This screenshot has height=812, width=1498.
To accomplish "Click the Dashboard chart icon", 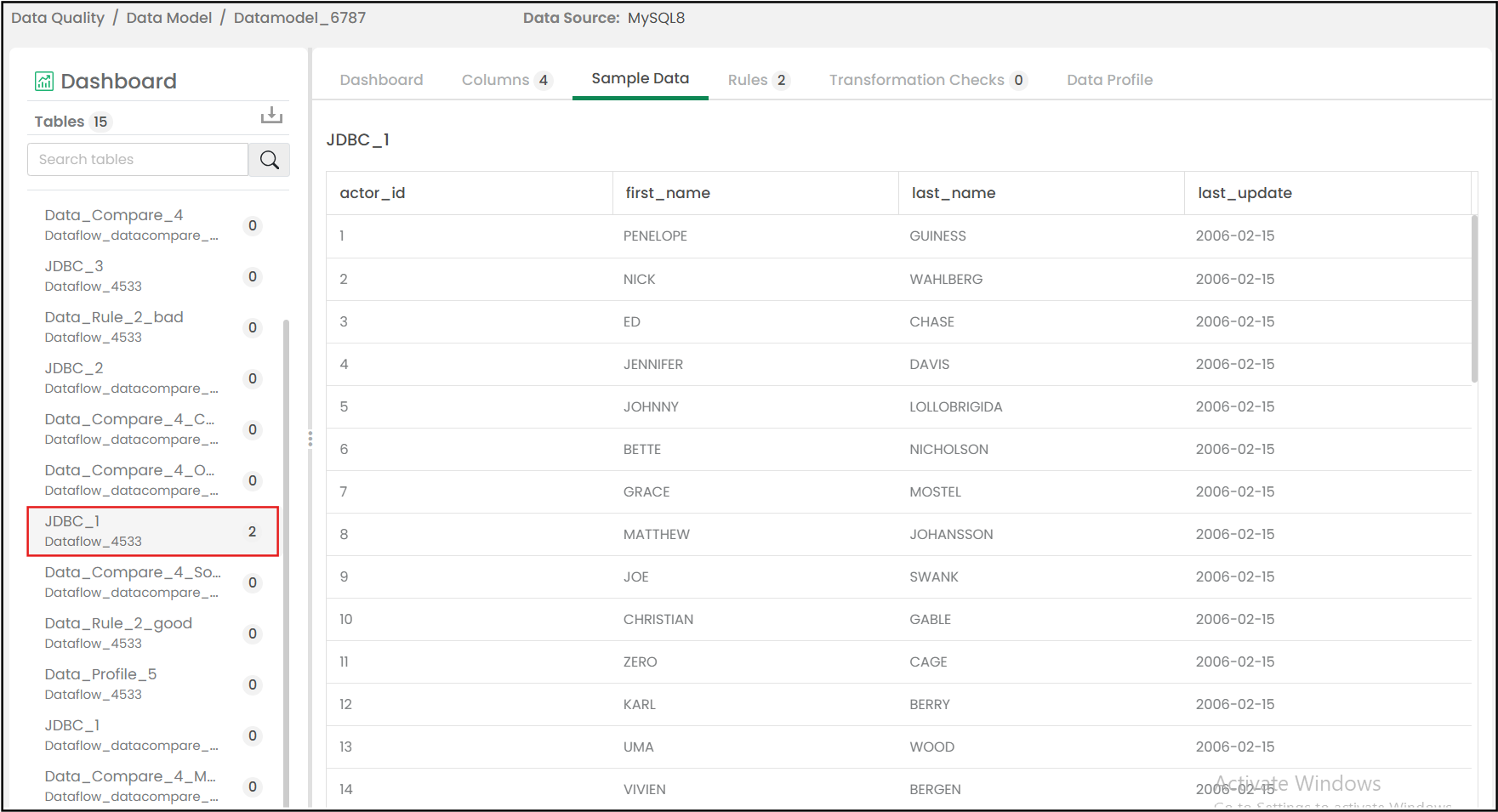I will [x=44, y=82].
